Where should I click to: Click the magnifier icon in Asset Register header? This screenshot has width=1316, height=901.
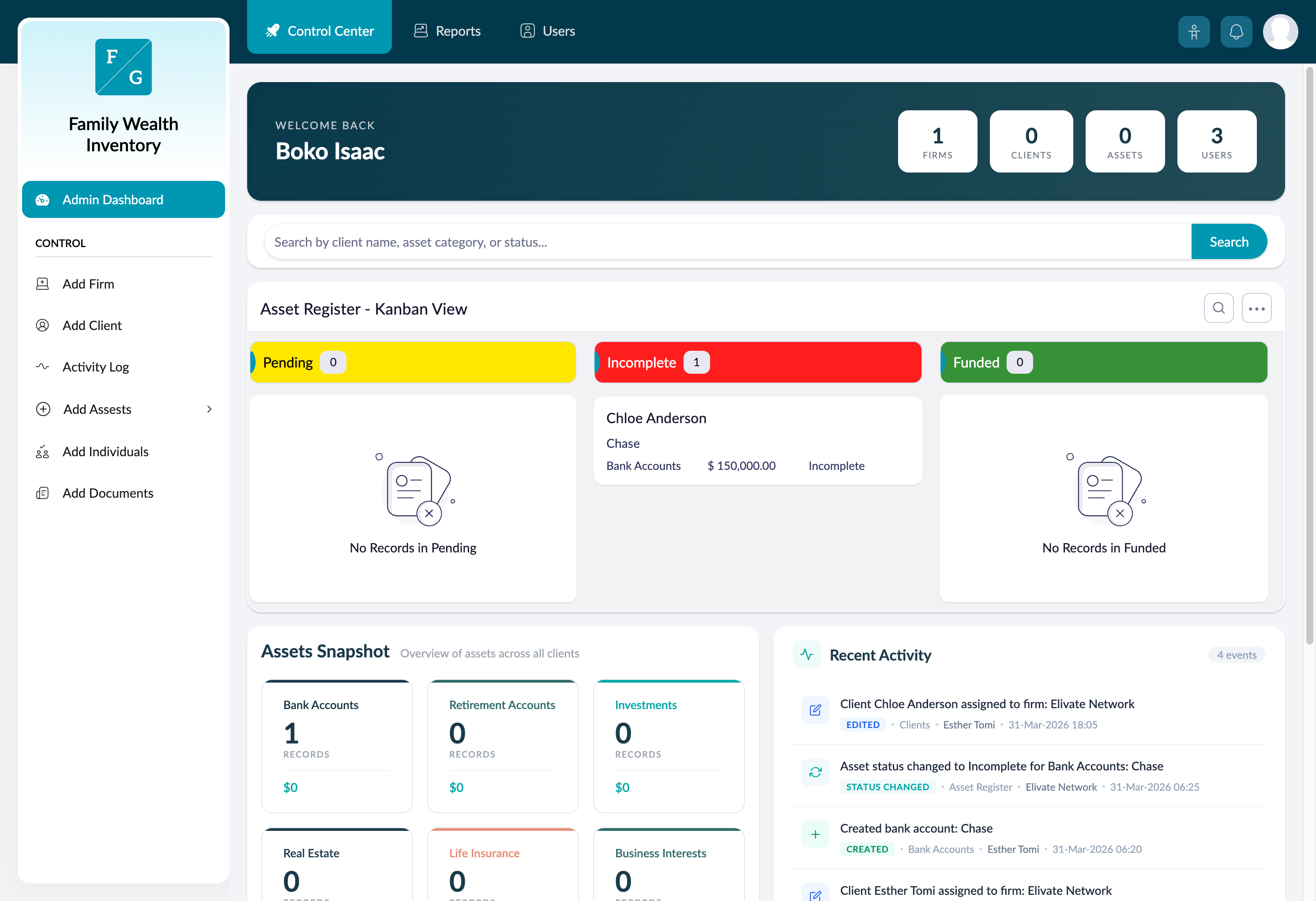(x=1218, y=308)
